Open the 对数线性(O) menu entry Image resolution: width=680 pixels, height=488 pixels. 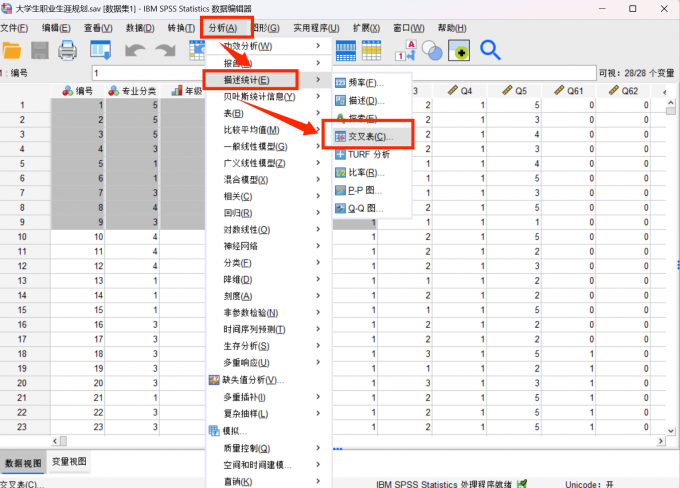(269, 229)
